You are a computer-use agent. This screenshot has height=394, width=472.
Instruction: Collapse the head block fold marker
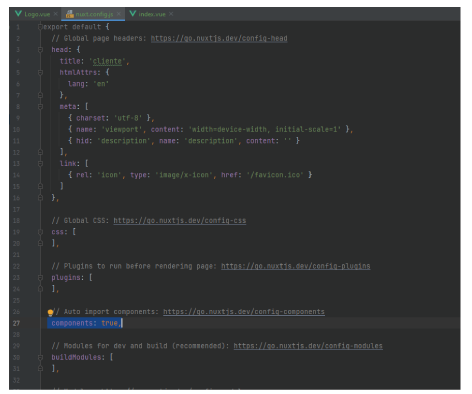tap(40, 50)
